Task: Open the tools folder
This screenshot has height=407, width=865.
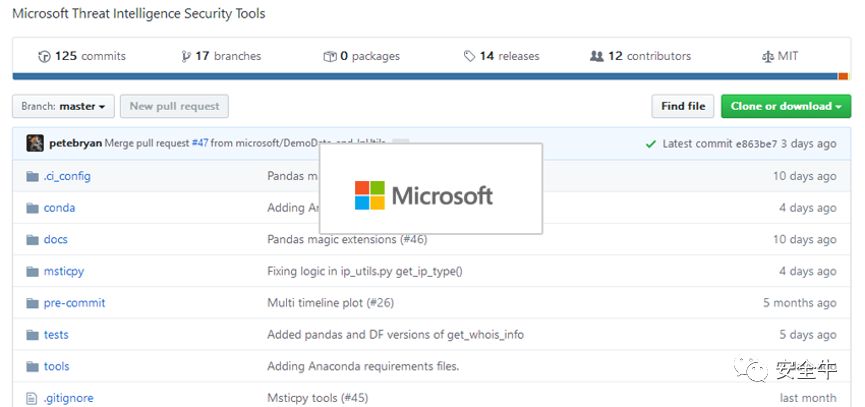Action: point(57,366)
